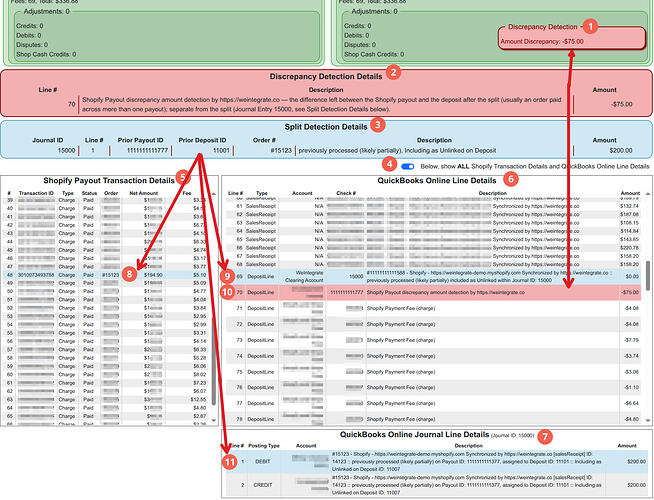Click the $2.95 fee in Shopify row 53

pyautogui.click(x=199, y=317)
